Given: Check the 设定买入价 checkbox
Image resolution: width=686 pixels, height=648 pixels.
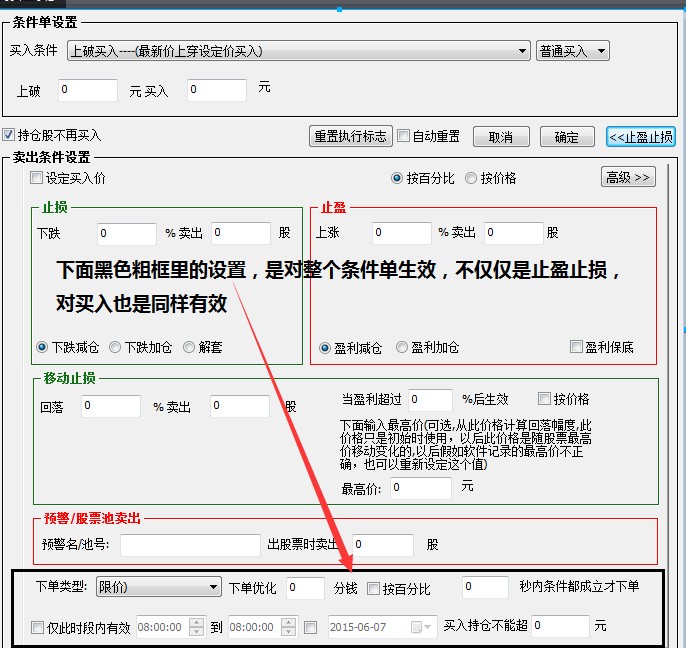Looking at the screenshot, I should pos(36,178).
